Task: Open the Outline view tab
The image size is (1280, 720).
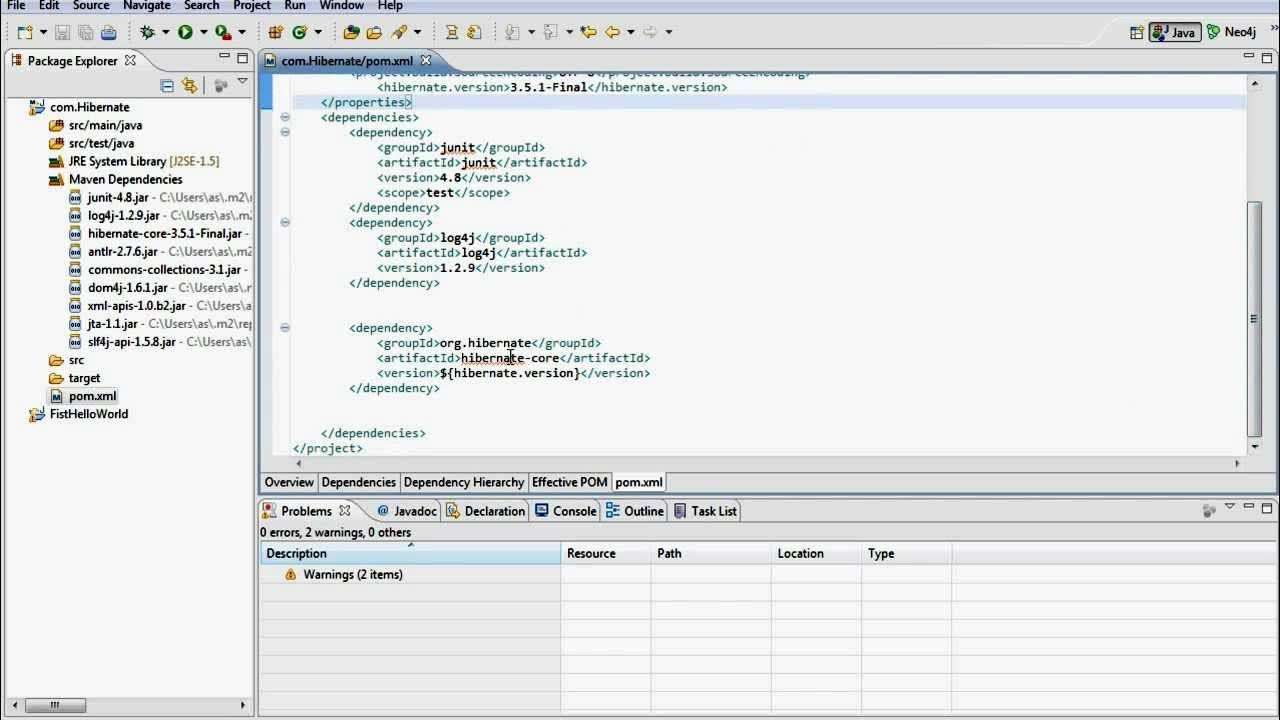Action: [635, 511]
